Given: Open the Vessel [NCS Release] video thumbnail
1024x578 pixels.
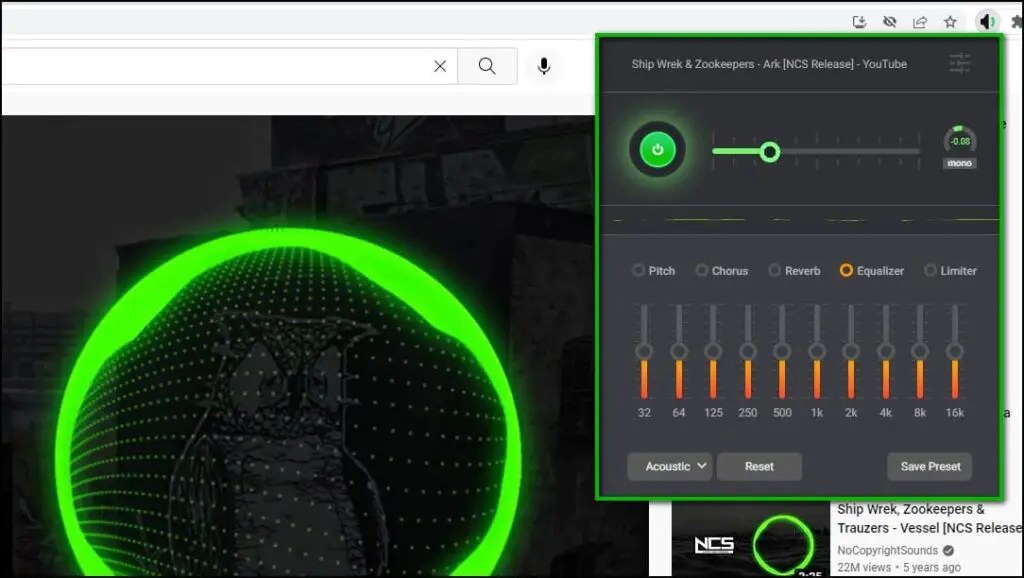Looking at the screenshot, I should click(750, 540).
